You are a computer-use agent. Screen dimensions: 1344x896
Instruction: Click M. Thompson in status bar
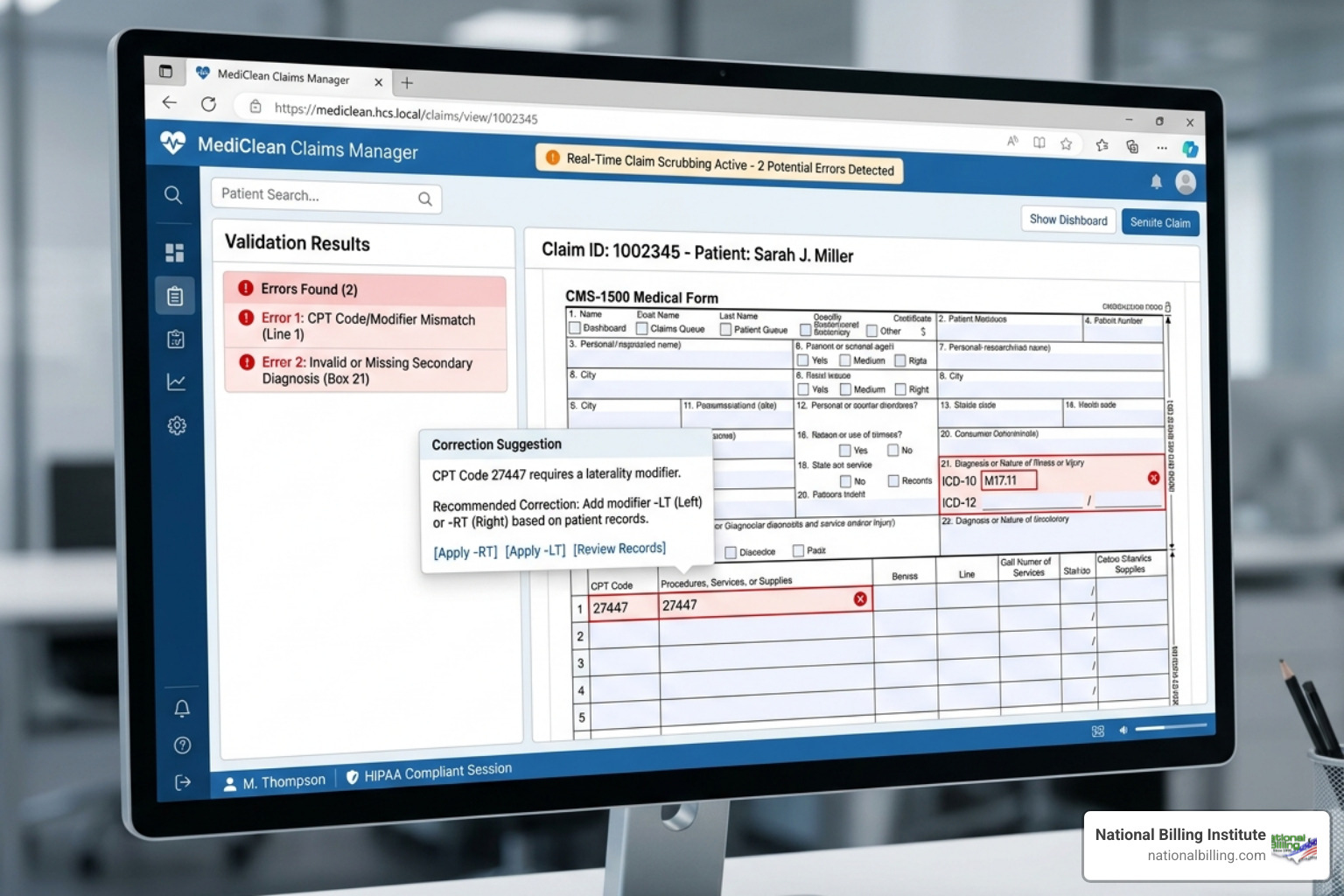click(x=274, y=782)
